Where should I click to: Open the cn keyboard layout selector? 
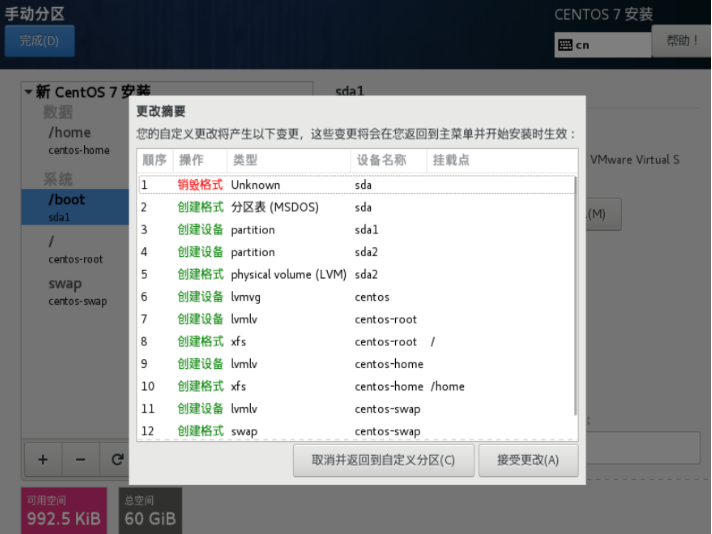603,45
